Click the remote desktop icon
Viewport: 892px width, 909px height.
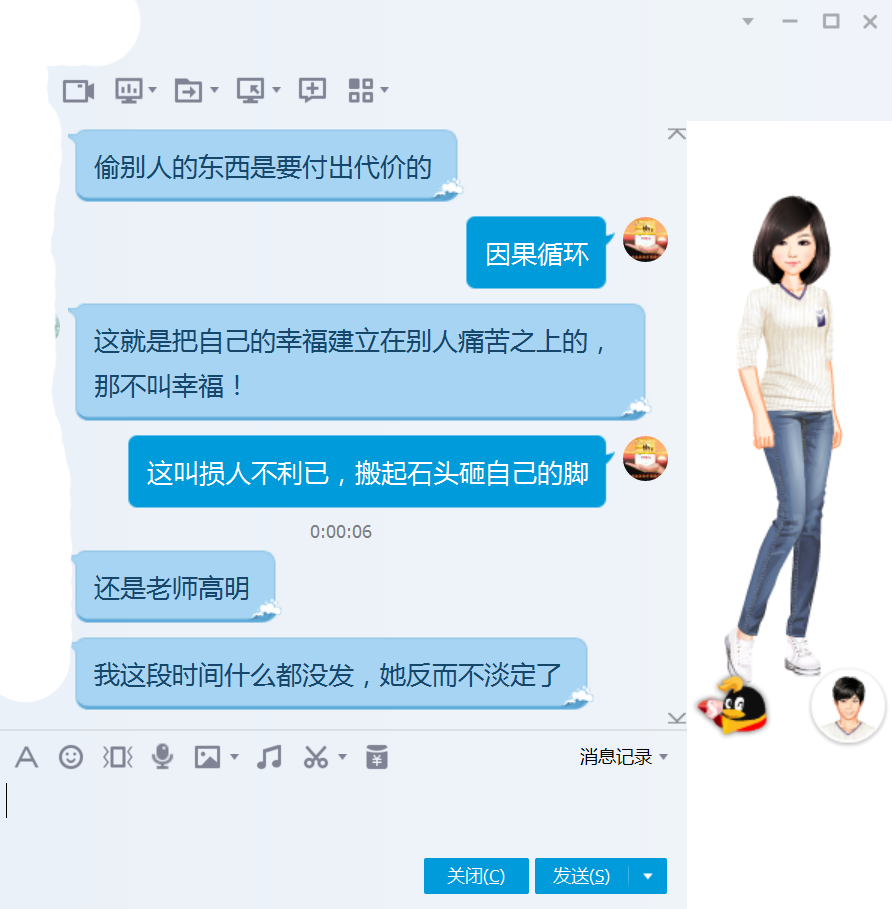pos(250,91)
